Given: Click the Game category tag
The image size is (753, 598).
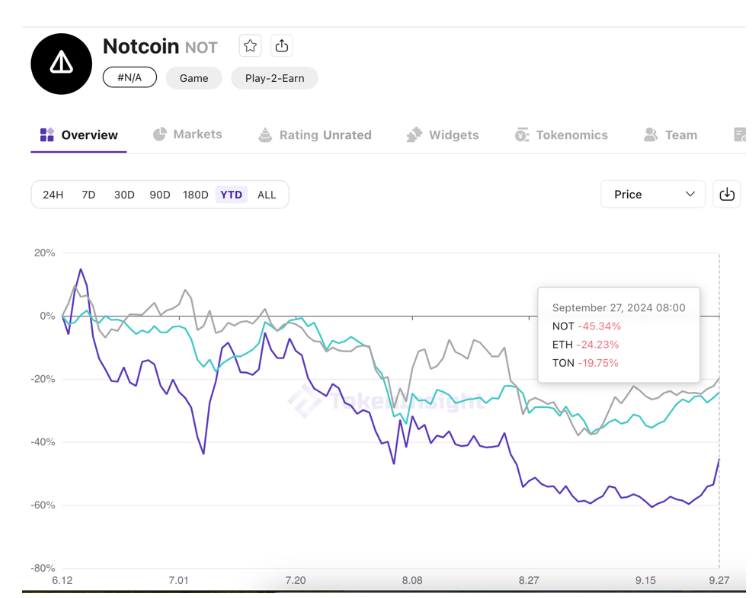Looking at the screenshot, I should click(x=194, y=78).
